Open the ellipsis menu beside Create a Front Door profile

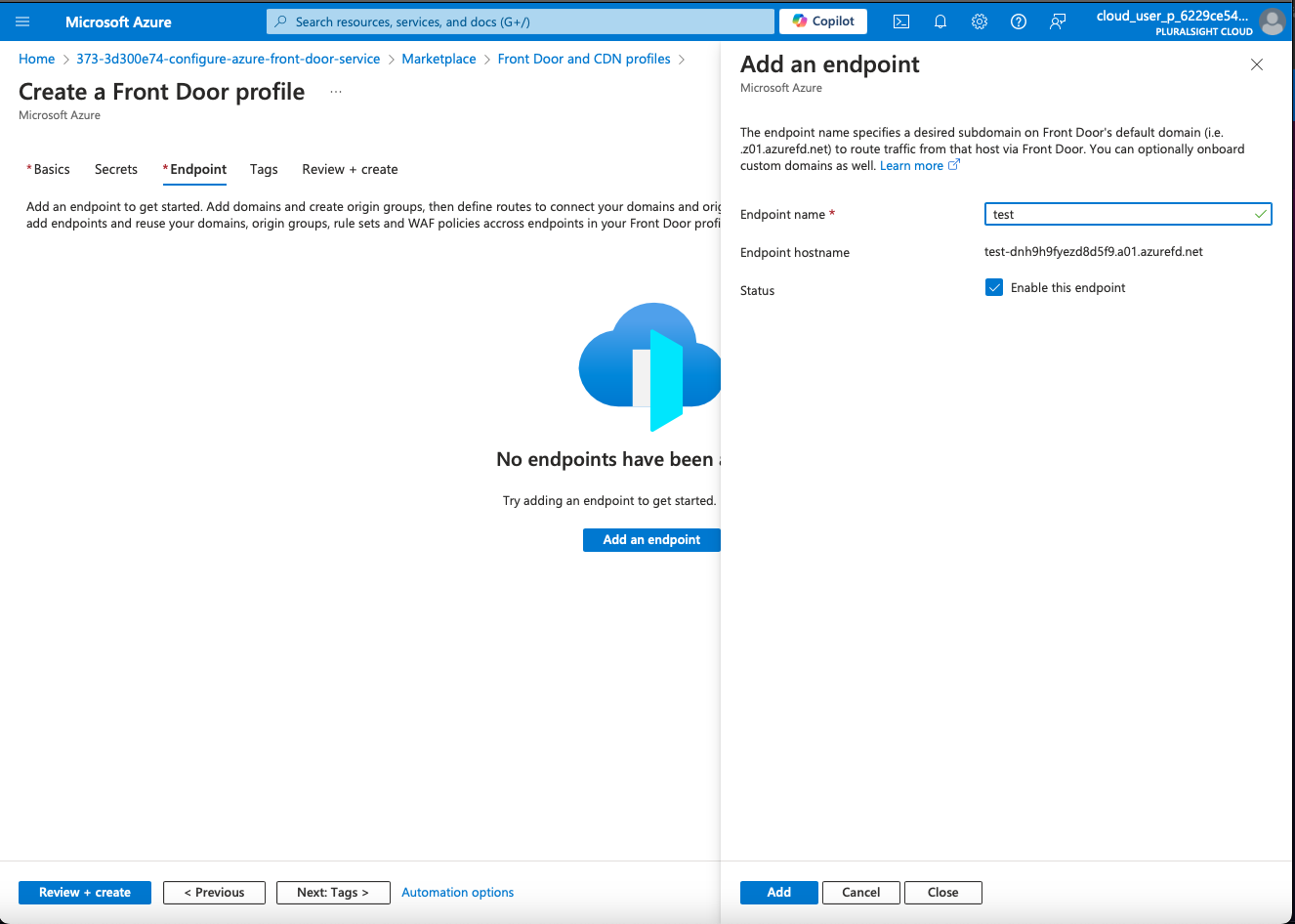coord(336,92)
